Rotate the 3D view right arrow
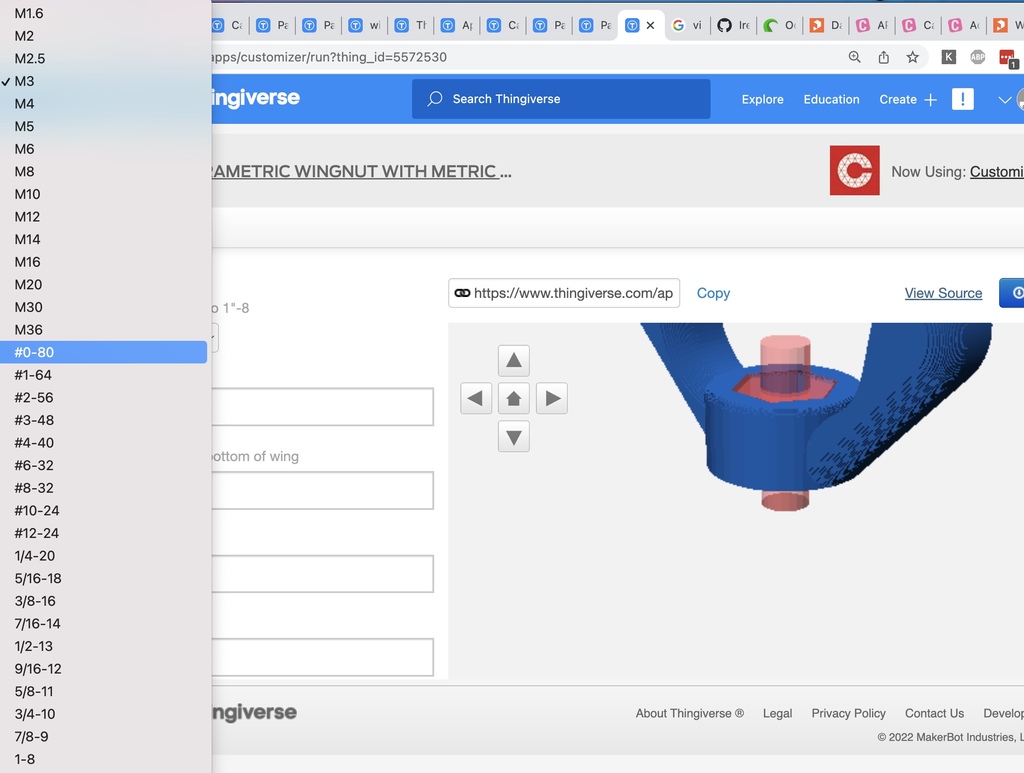The height and width of the screenshot is (773, 1024). point(551,398)
